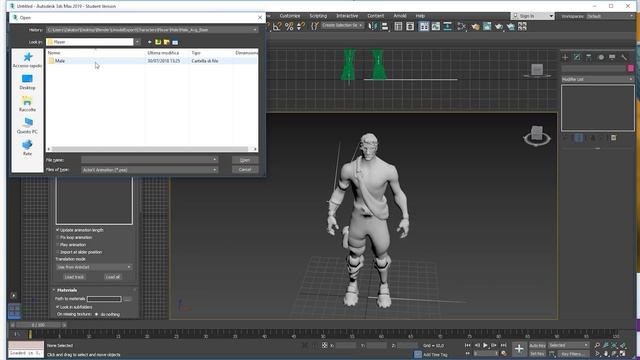Image resolution: width=640 pixels, height=360 pixels.
Task: Click the Spinner Snap toggle icon
Action: point(301,27)
